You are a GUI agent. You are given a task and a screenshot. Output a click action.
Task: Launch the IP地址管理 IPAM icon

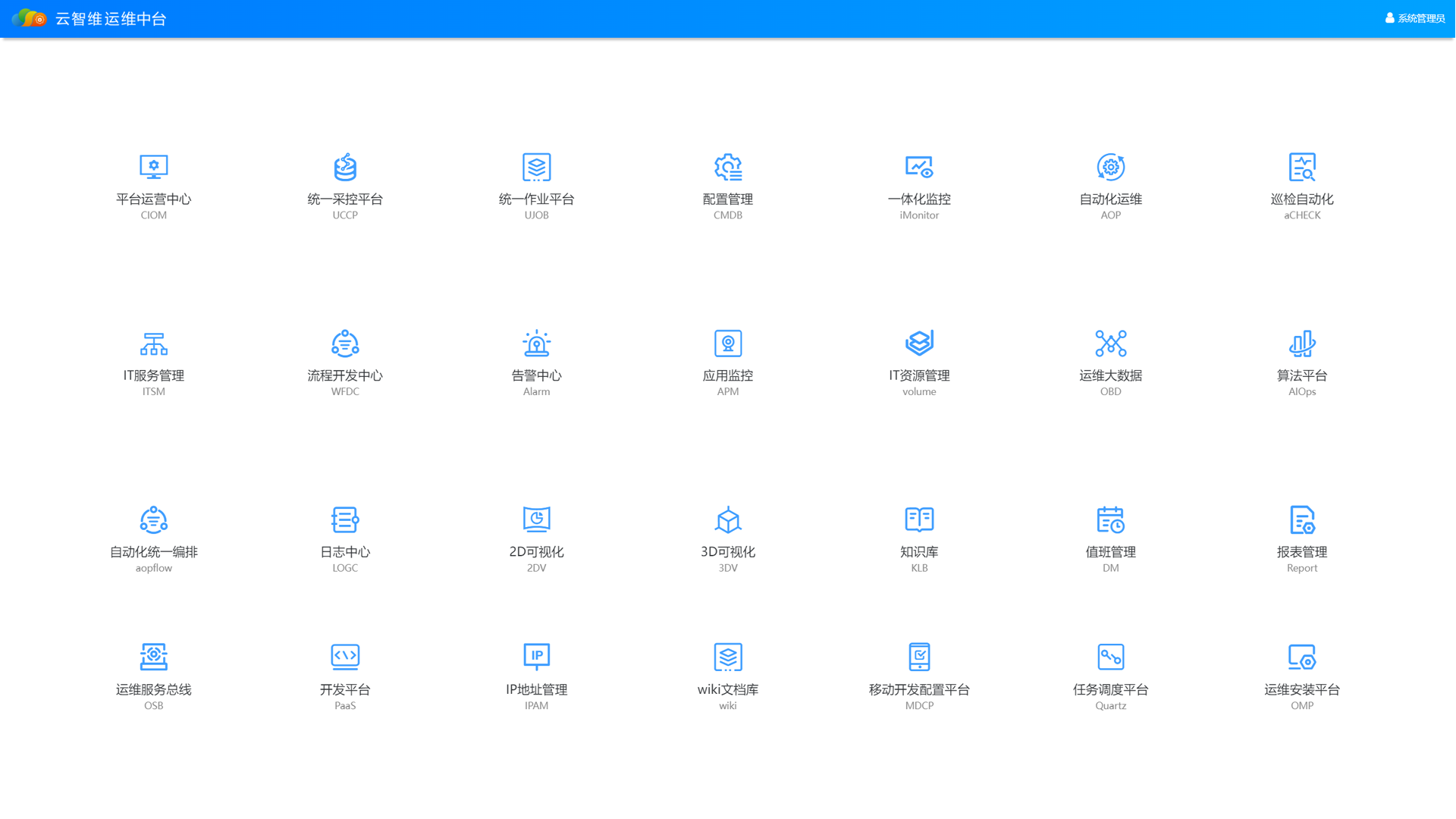536,657
